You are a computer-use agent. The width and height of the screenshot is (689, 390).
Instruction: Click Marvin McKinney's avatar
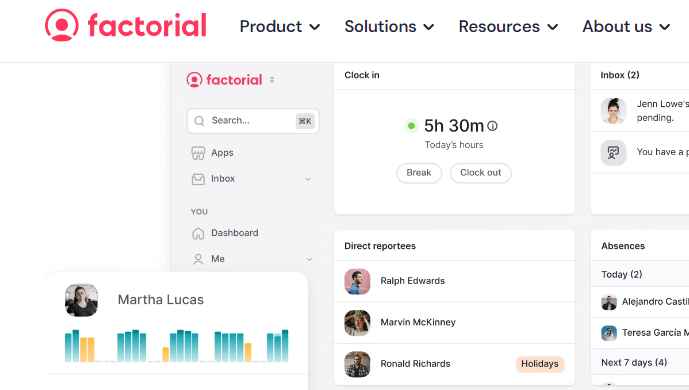coord(357,323)
